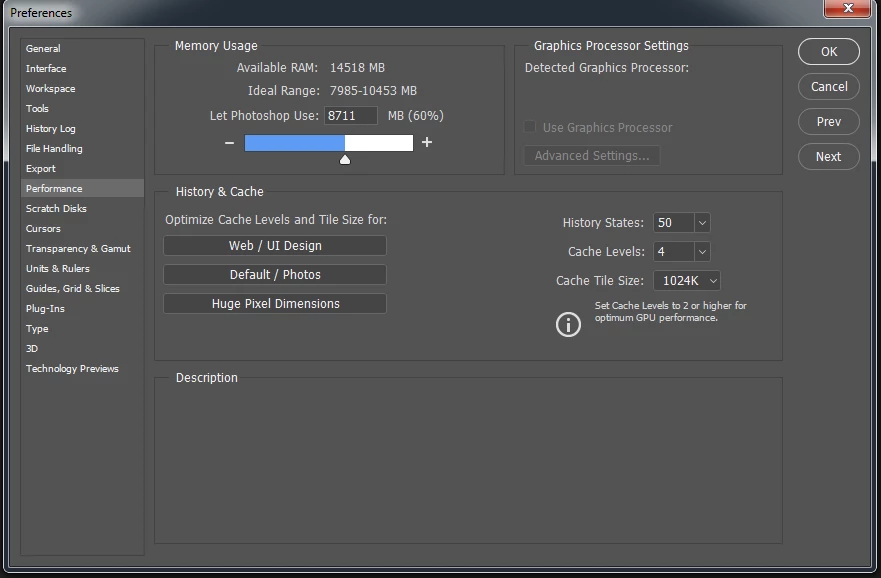Click the Cache Levels value field showing 4
Screen dimensions: 881x578
[x=674, y=252]
